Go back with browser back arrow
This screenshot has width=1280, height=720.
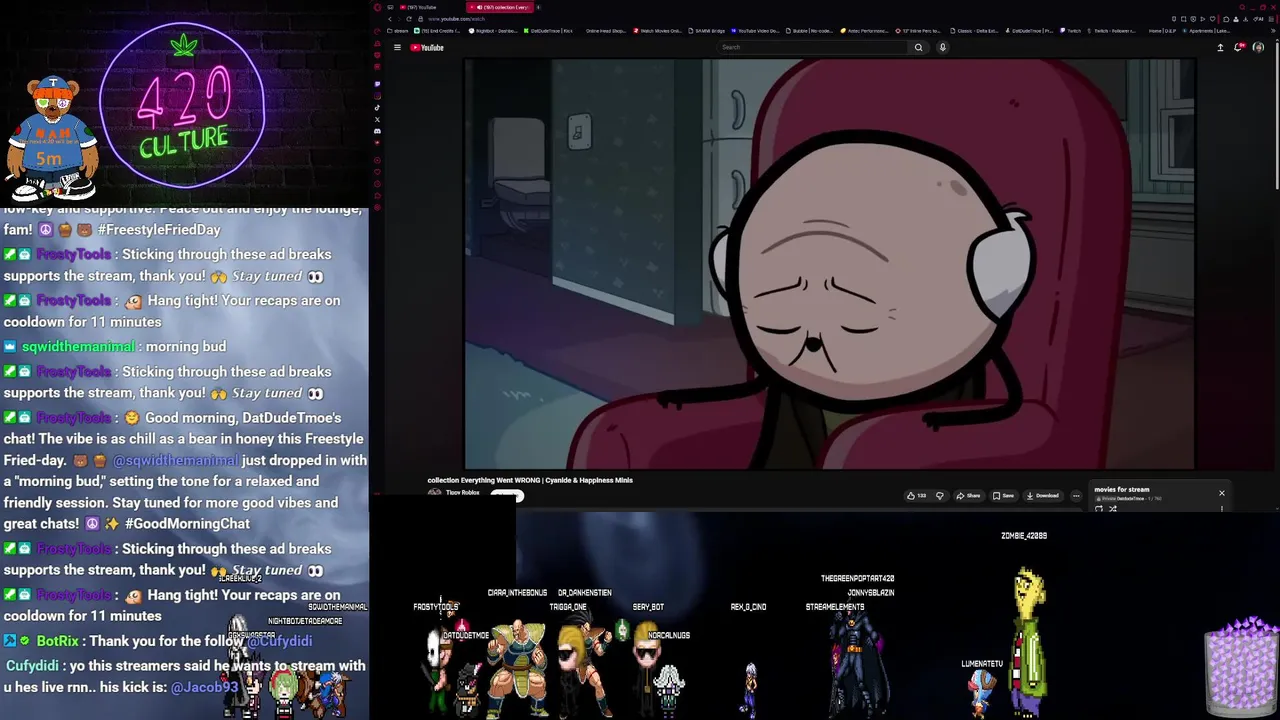click(390, 19)
